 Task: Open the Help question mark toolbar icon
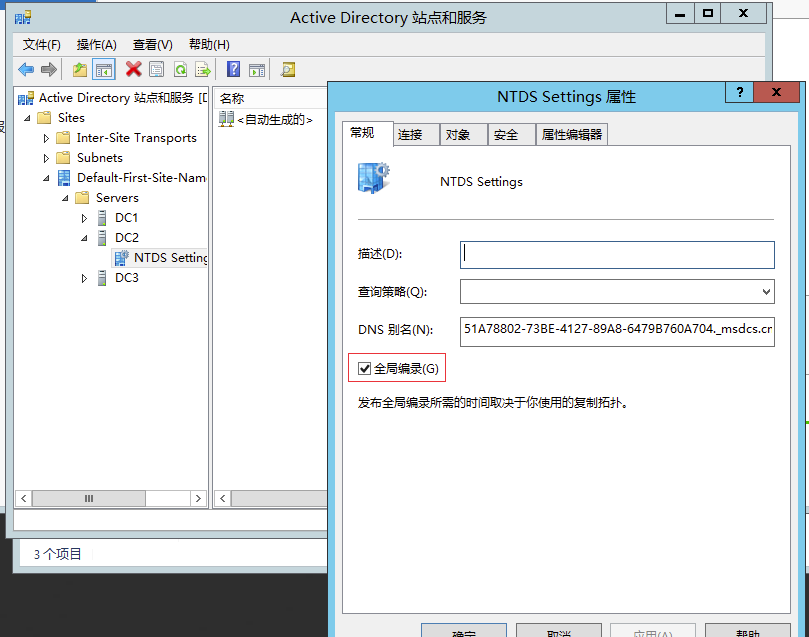tap(233, 69)
